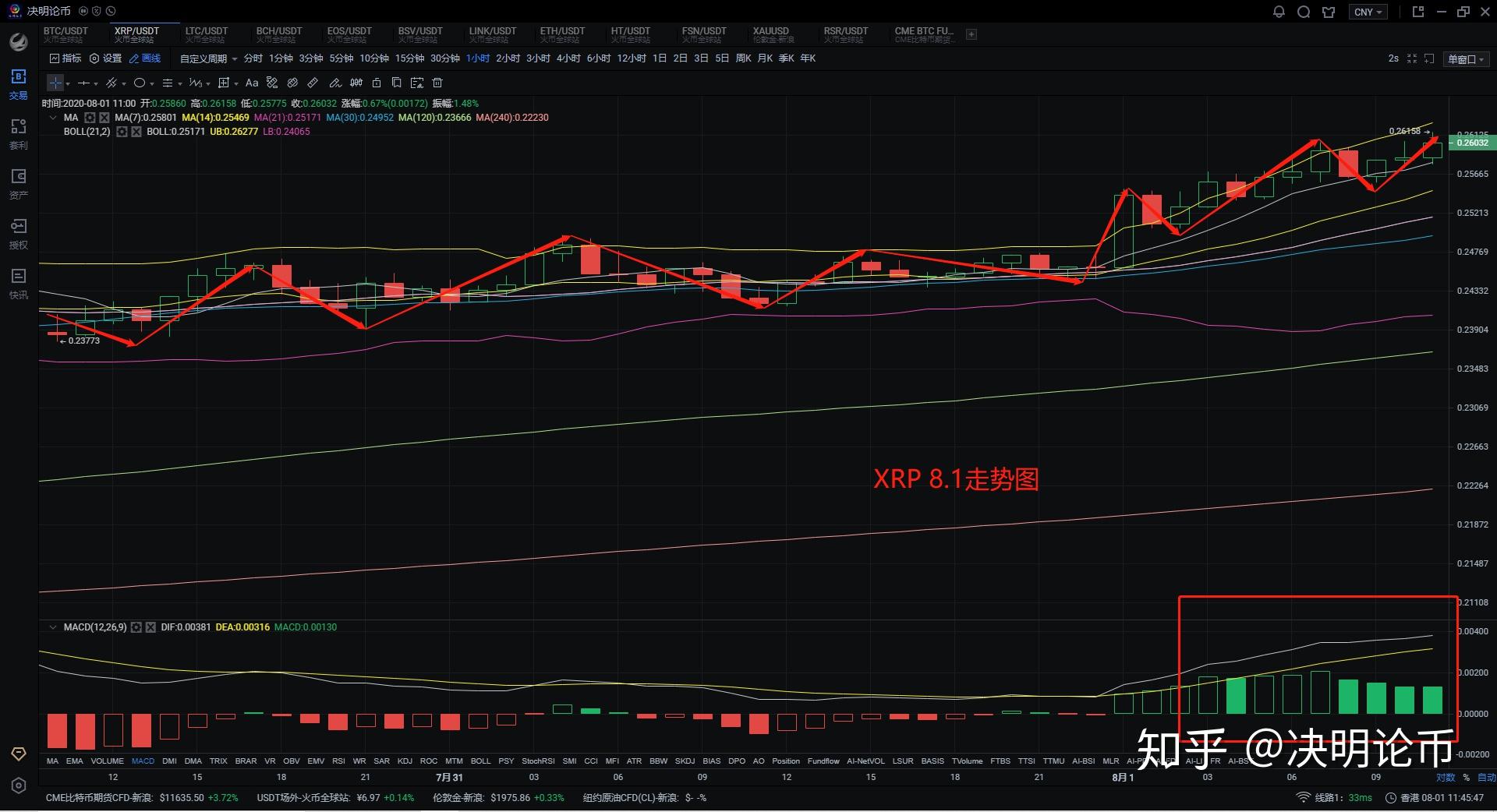
Task: Collapse the MA indicator legend chevron
Action: (x=53, y=117)
